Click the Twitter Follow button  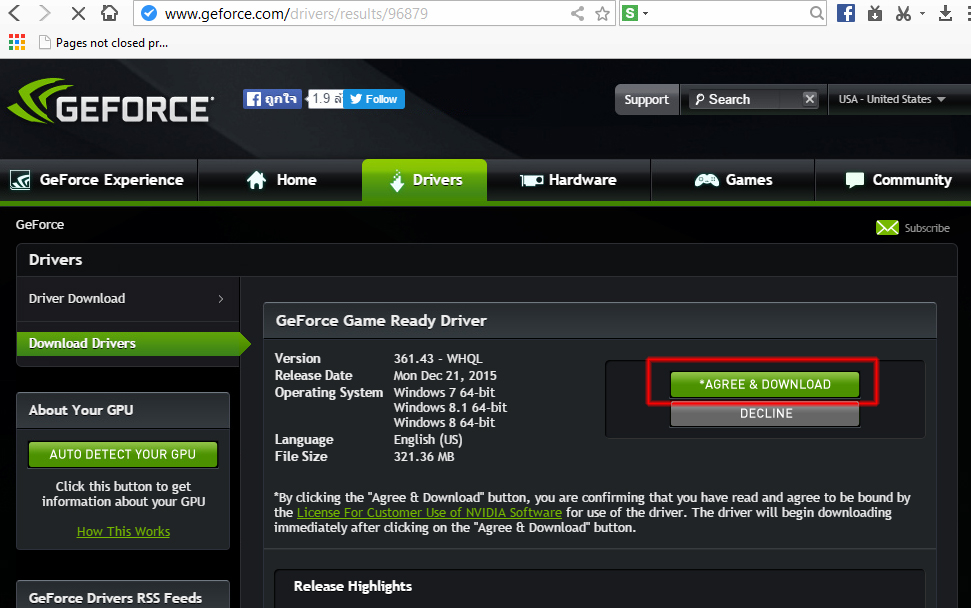point(374,99)
